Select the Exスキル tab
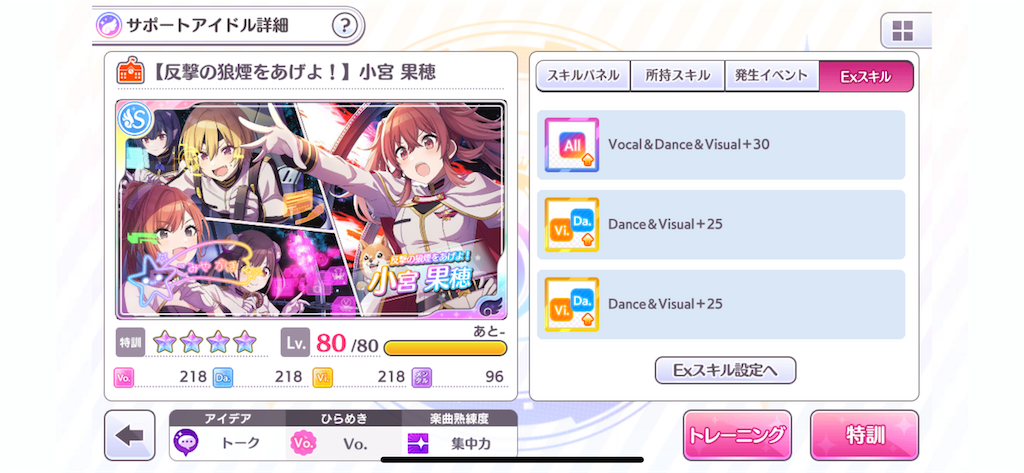Image resolution: width=1024 pixels, height=473 pixels. [866, 76]
